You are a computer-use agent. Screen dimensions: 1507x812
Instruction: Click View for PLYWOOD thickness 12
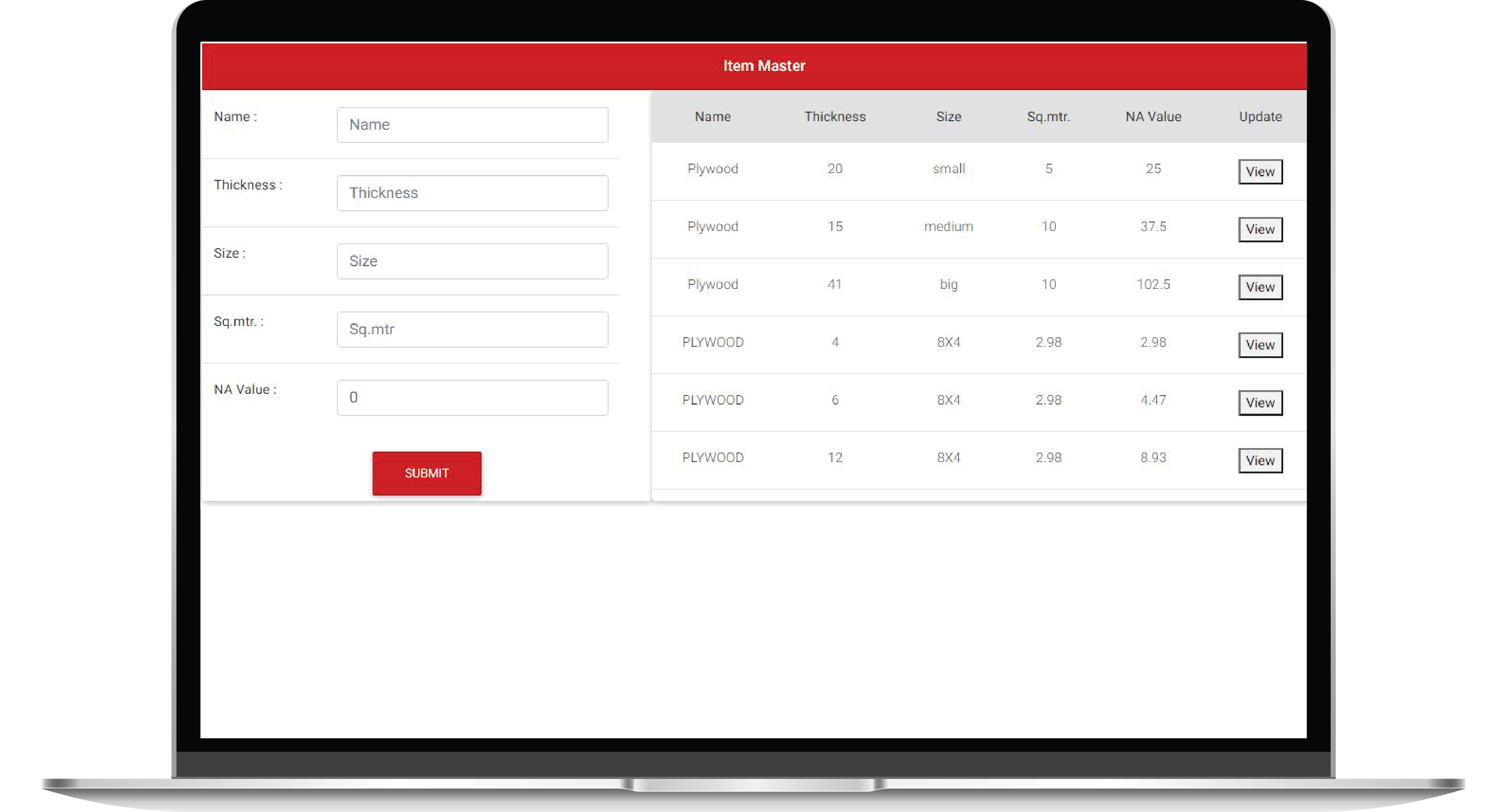click(x=1260, y=460)
